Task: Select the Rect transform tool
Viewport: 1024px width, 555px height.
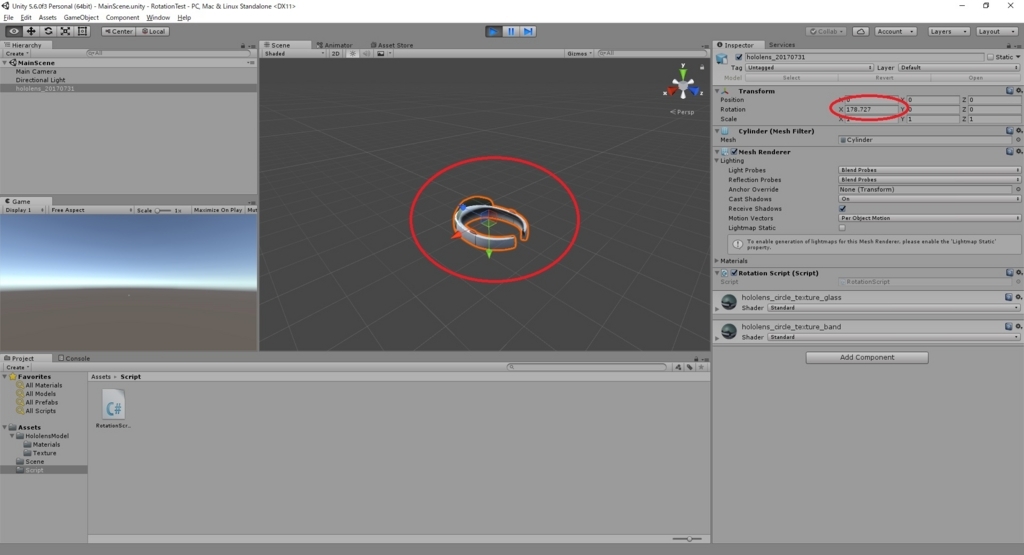Action: [x=82, y=31]
